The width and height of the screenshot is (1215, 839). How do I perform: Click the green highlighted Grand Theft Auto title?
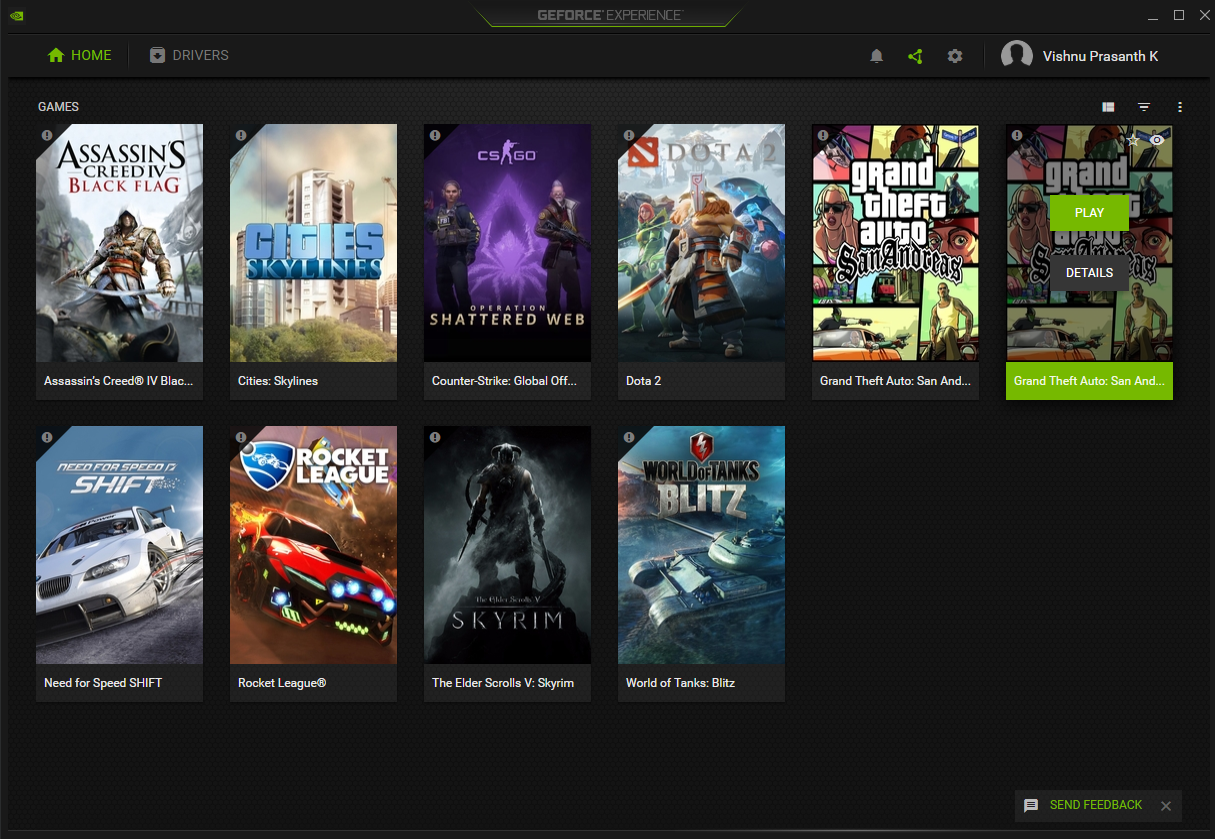coord(1089,381)
